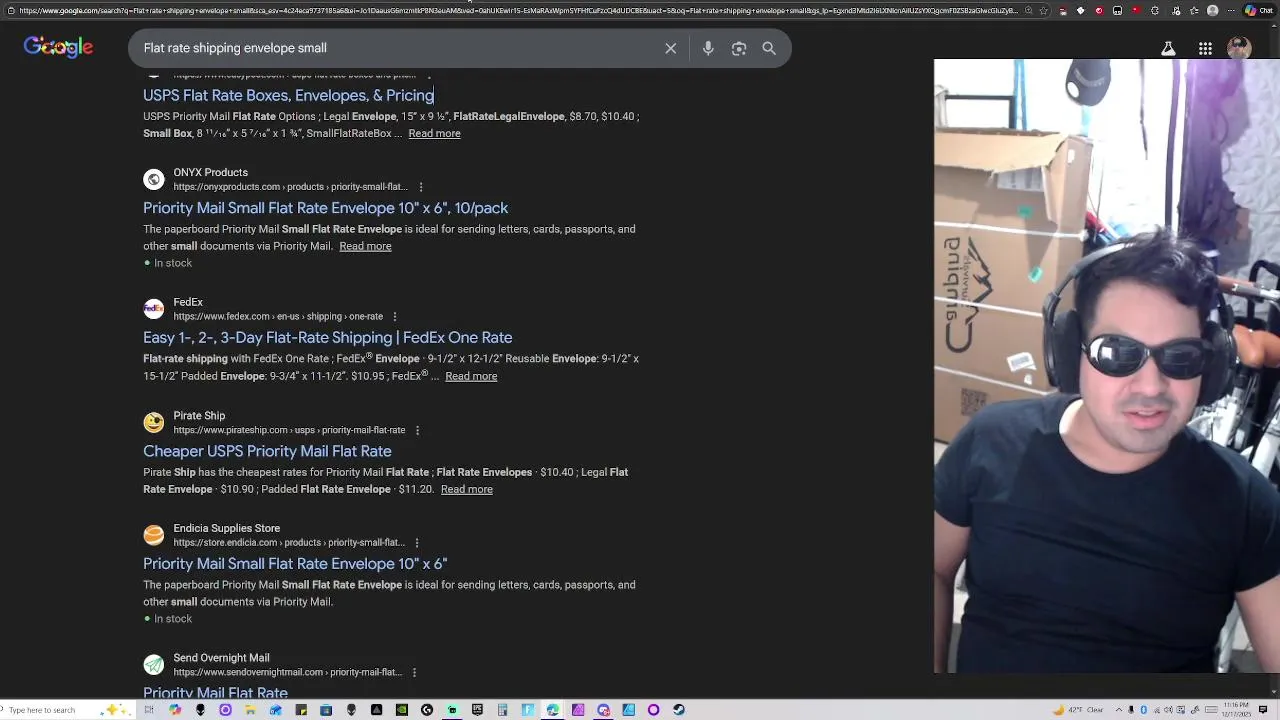Viewport: 1280px width, 720px height.
Task: Go to Google home via the logo
Action: (x=58, y=47)
